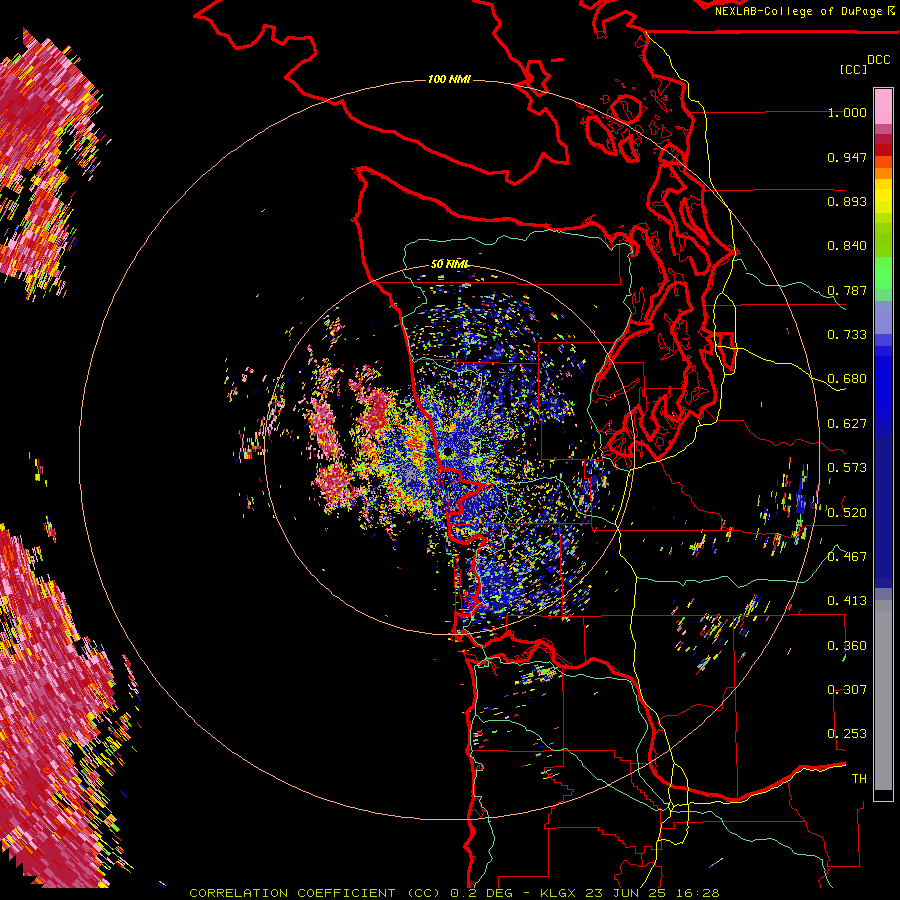The image size is (900, 900).
Task: Click the 0.787 value on the scale
Action: click(847, 290)
